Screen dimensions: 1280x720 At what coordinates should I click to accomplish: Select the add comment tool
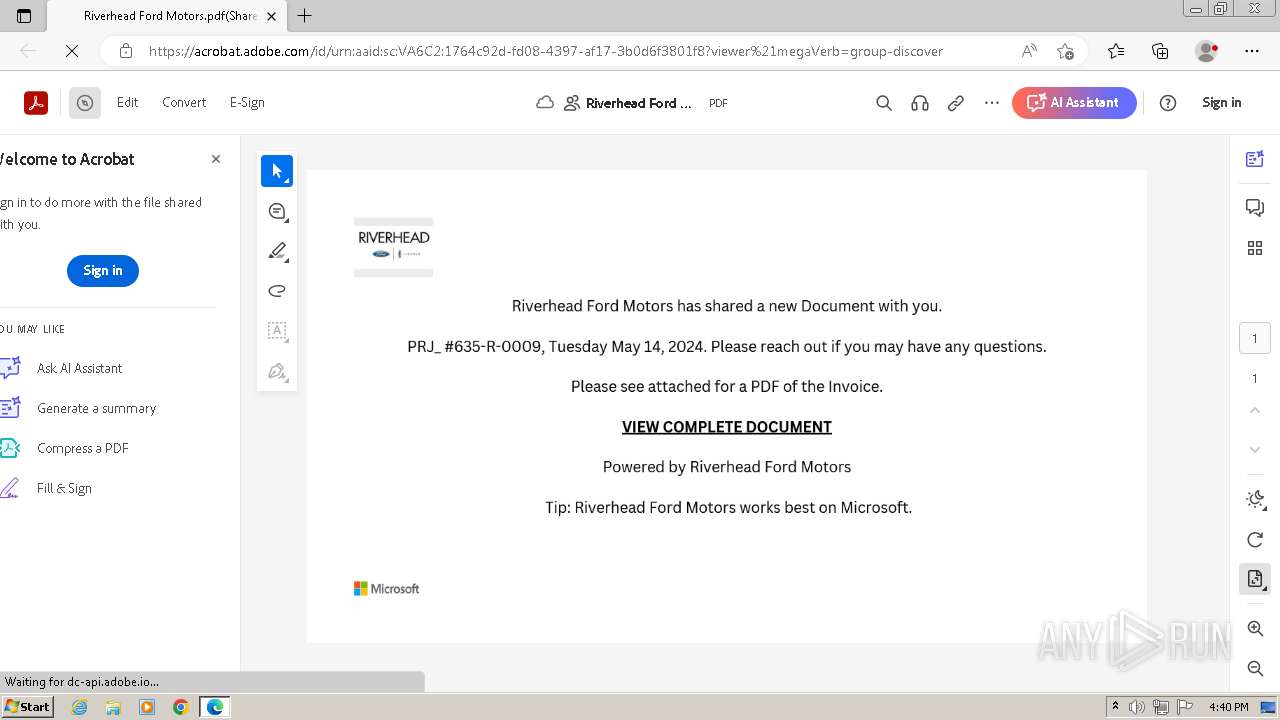pyautogui.click(x=277, y=211)
